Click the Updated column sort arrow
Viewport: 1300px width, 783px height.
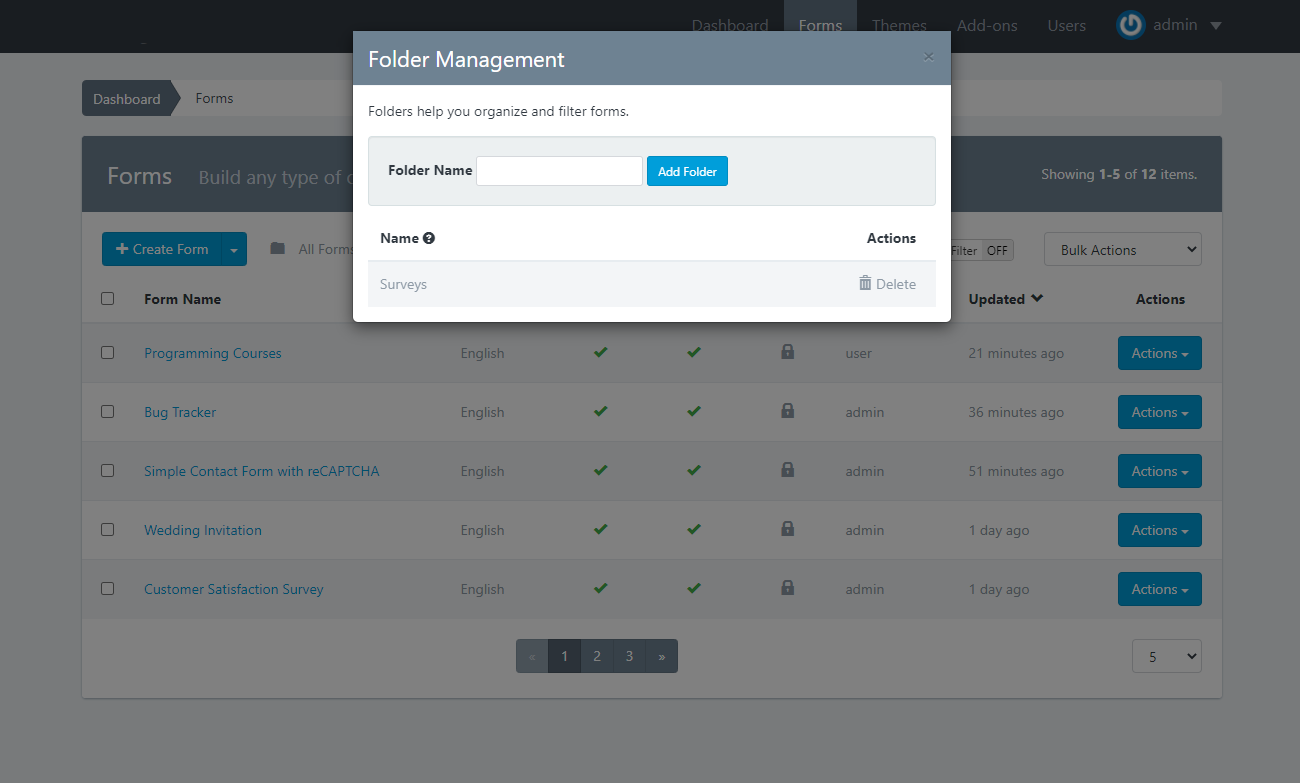1037,299
